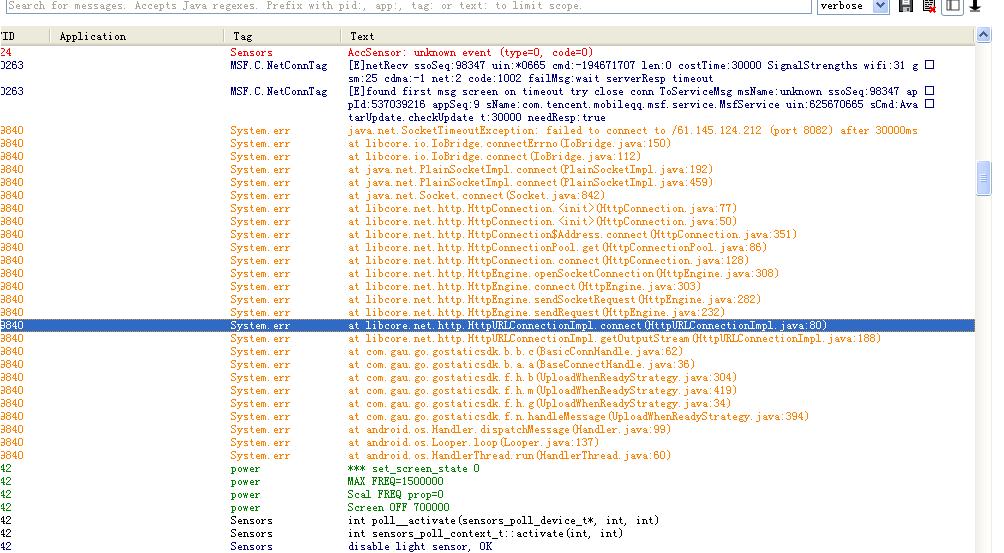The width and height of the screenshot is (1004, 553).
Task: Select the Looper.loop stack line
Action: click(x=487, y=443)
